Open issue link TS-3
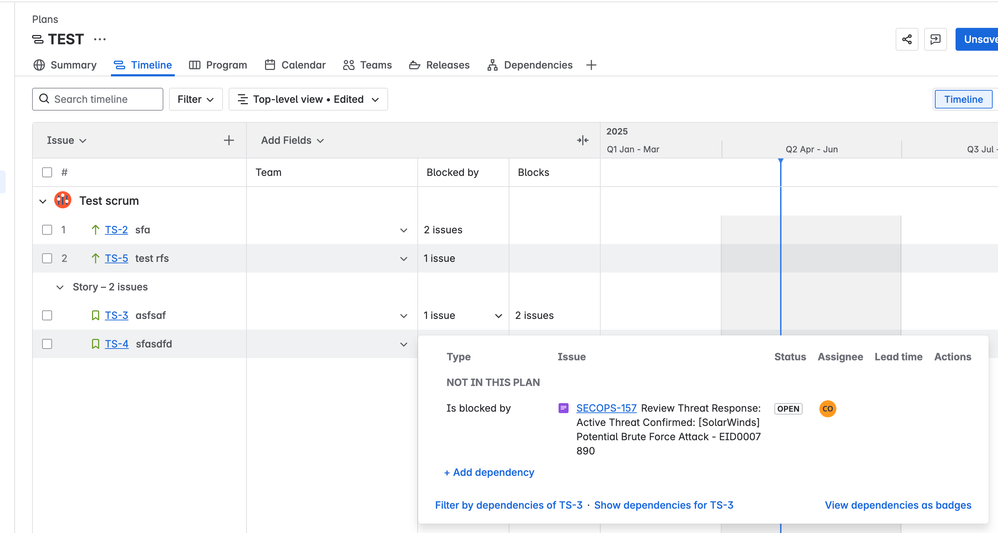The image size is (998, 533). click(x=116, y=315)
